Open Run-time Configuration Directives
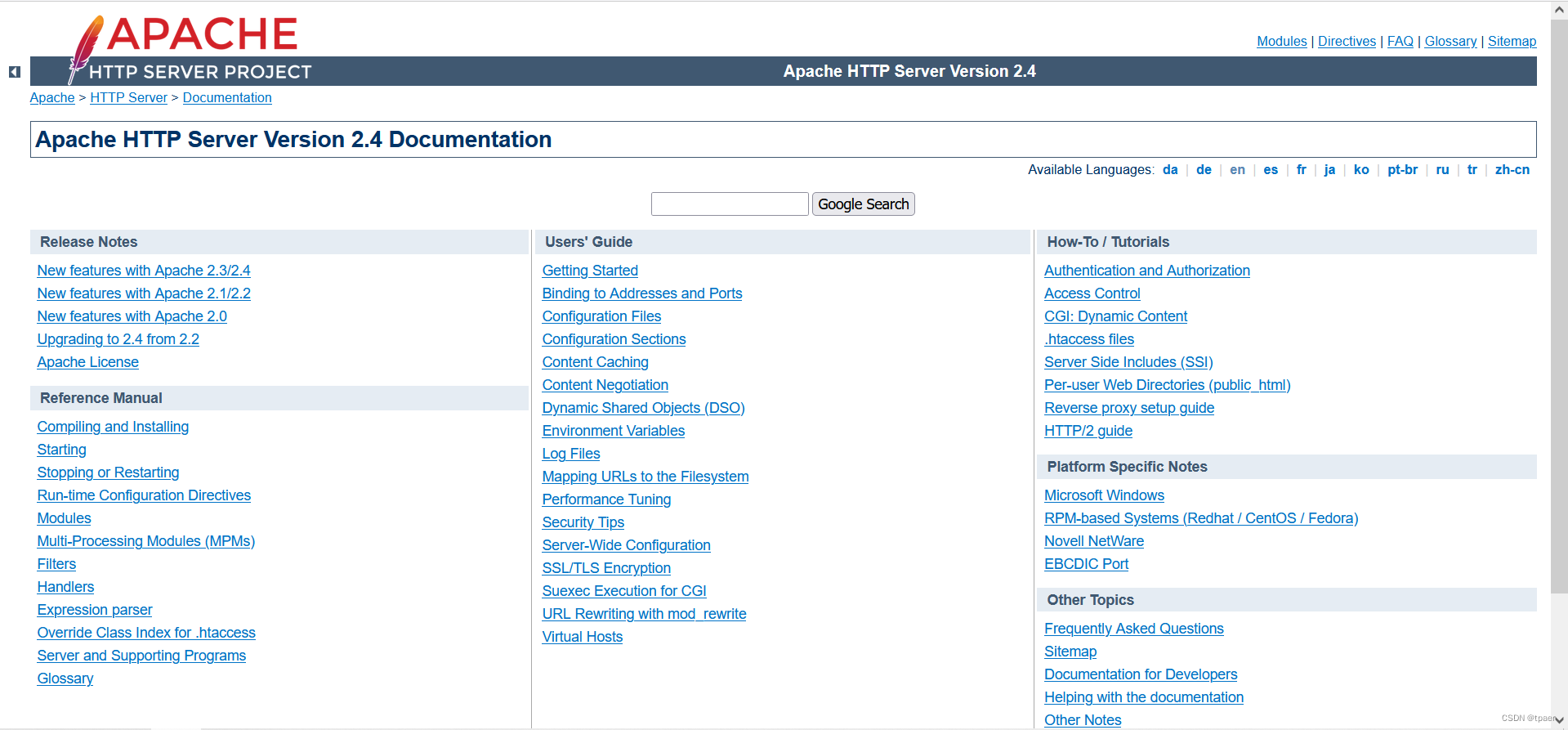The image size is (1568, 730). (144, 495)
